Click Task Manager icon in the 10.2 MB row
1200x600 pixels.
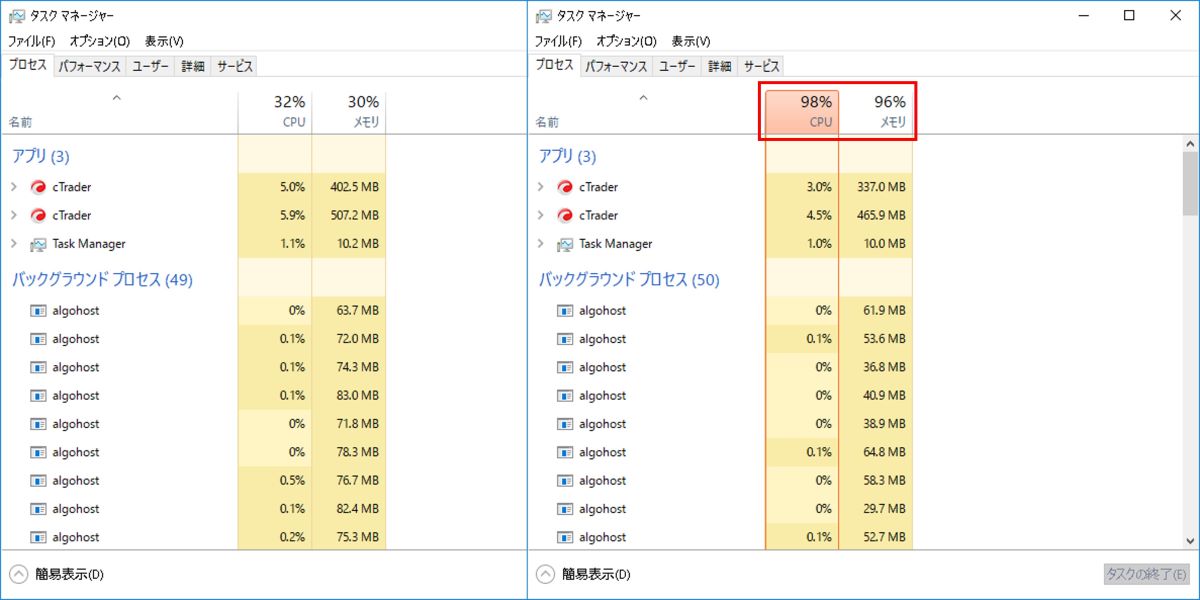(x=38, y=244)
